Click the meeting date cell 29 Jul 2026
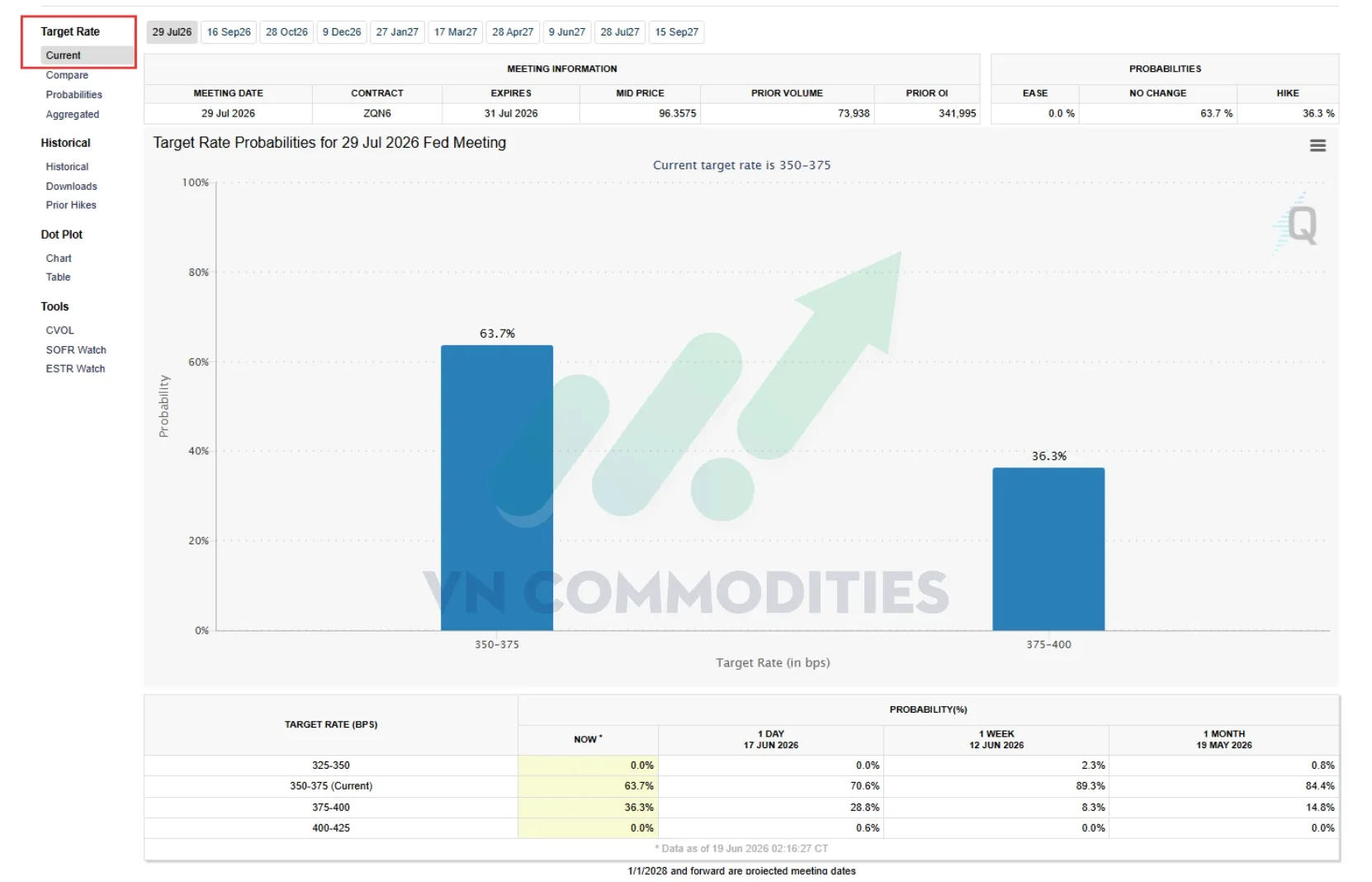Screen dimensions: 1372x882 click(x=228, y=113)
